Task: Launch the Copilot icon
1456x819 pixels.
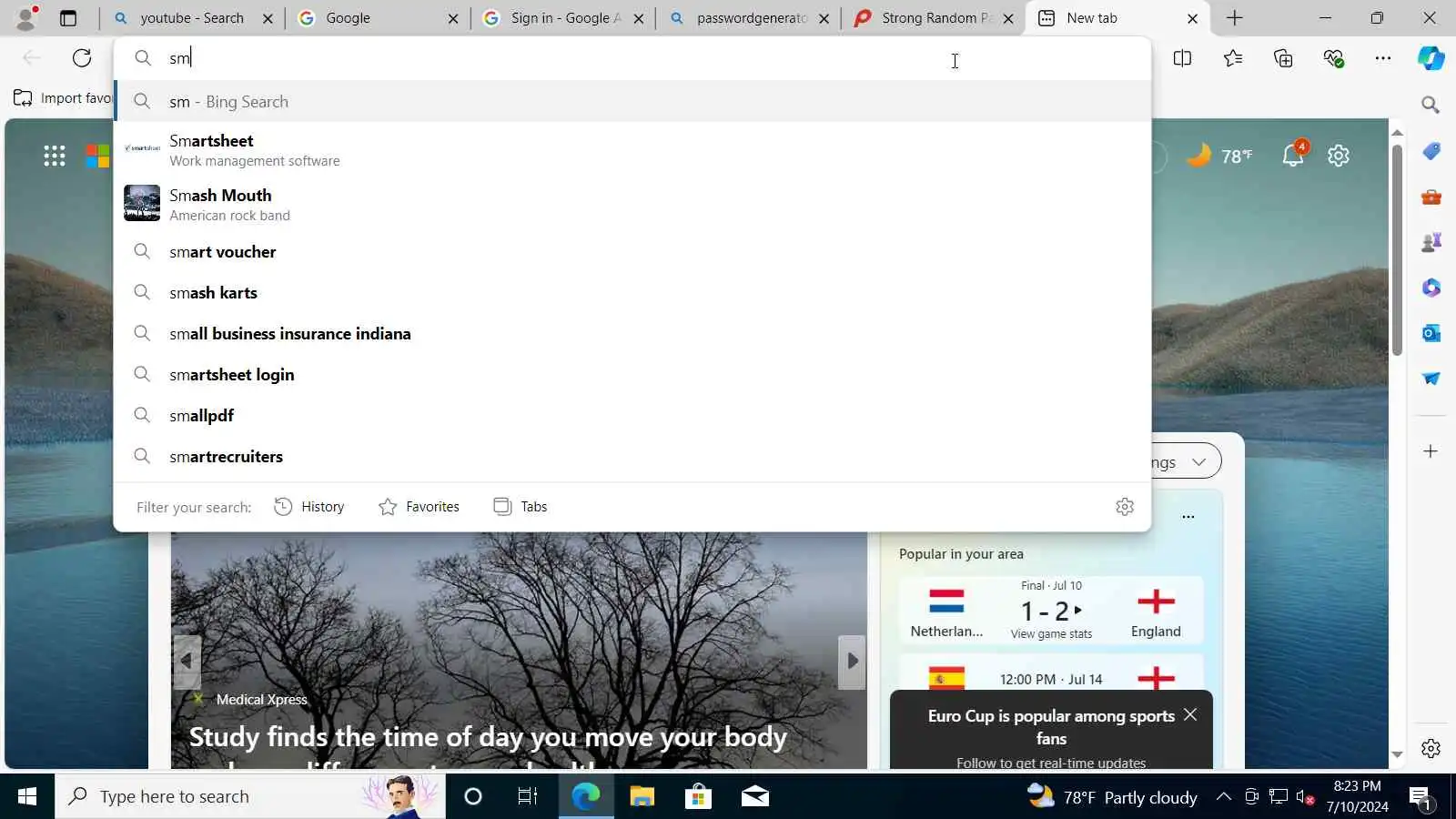Action: pos(1431,58)
